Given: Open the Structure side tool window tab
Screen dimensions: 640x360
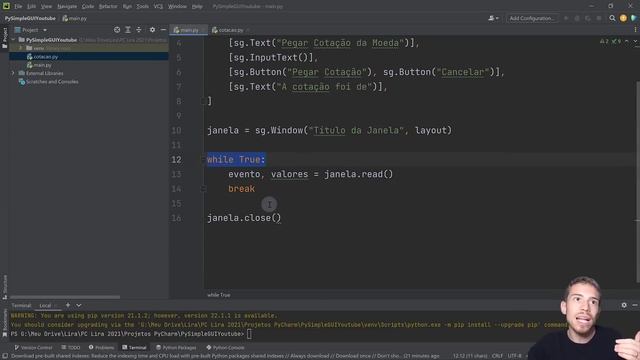Looking at the screenshot, I should click(4, 287).
